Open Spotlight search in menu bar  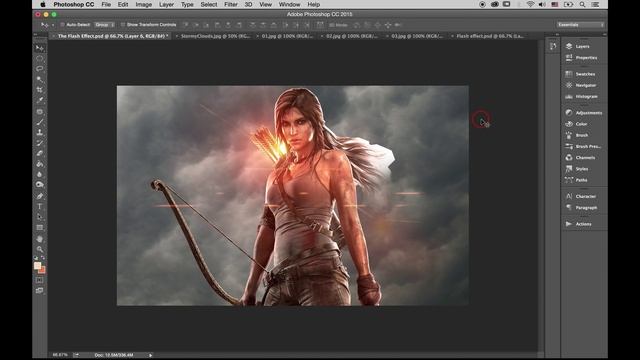582,4
